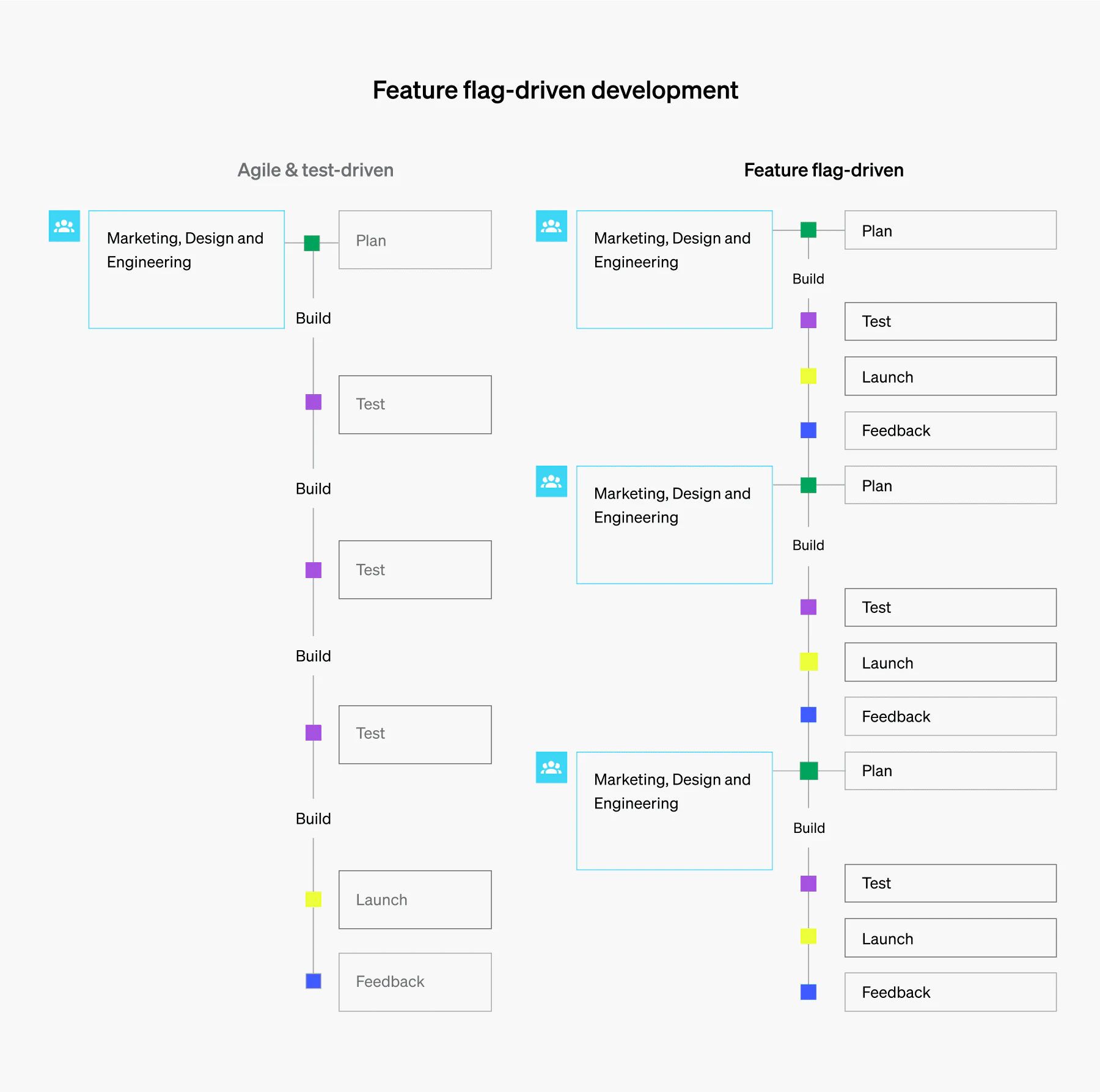Click Agile column's Marketing, Design and Engineering box

(x=186, y=269)
